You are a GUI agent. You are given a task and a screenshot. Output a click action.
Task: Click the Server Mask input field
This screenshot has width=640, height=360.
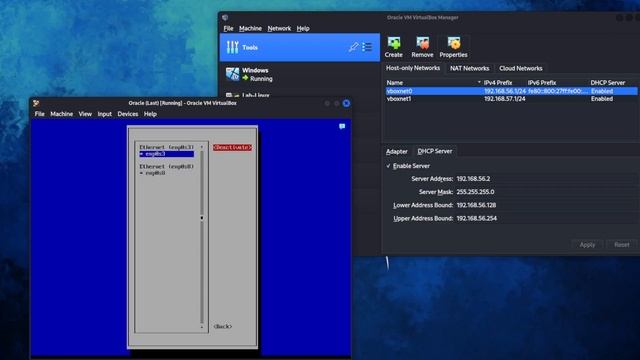pos(546,192)
